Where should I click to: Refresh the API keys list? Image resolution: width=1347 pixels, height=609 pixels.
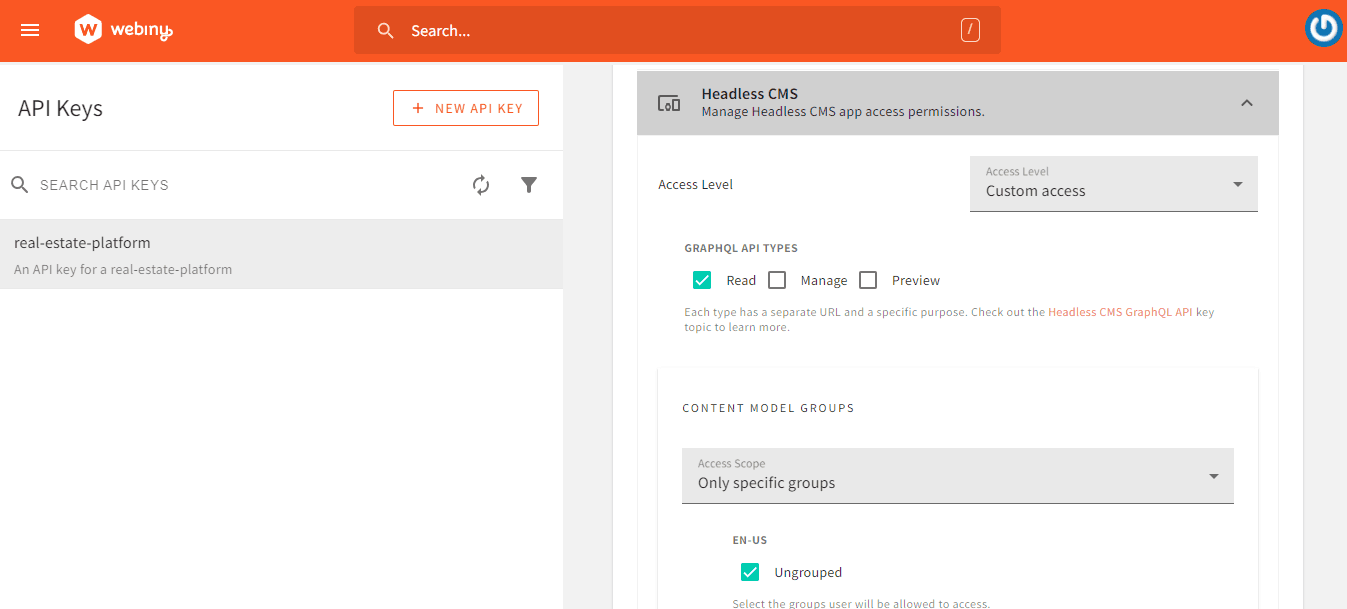481,185
